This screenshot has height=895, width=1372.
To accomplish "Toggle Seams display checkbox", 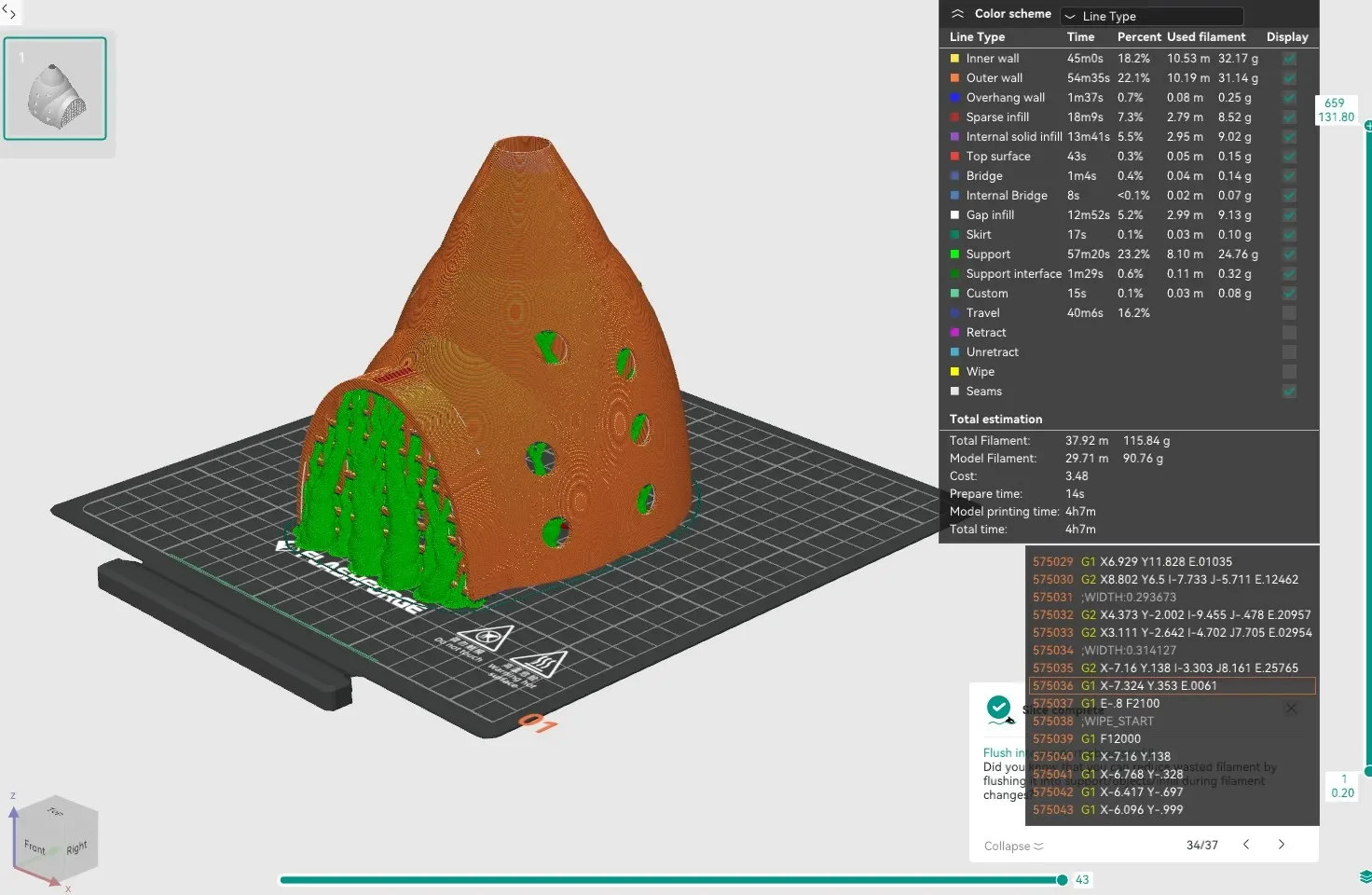I will [1289, 391].
